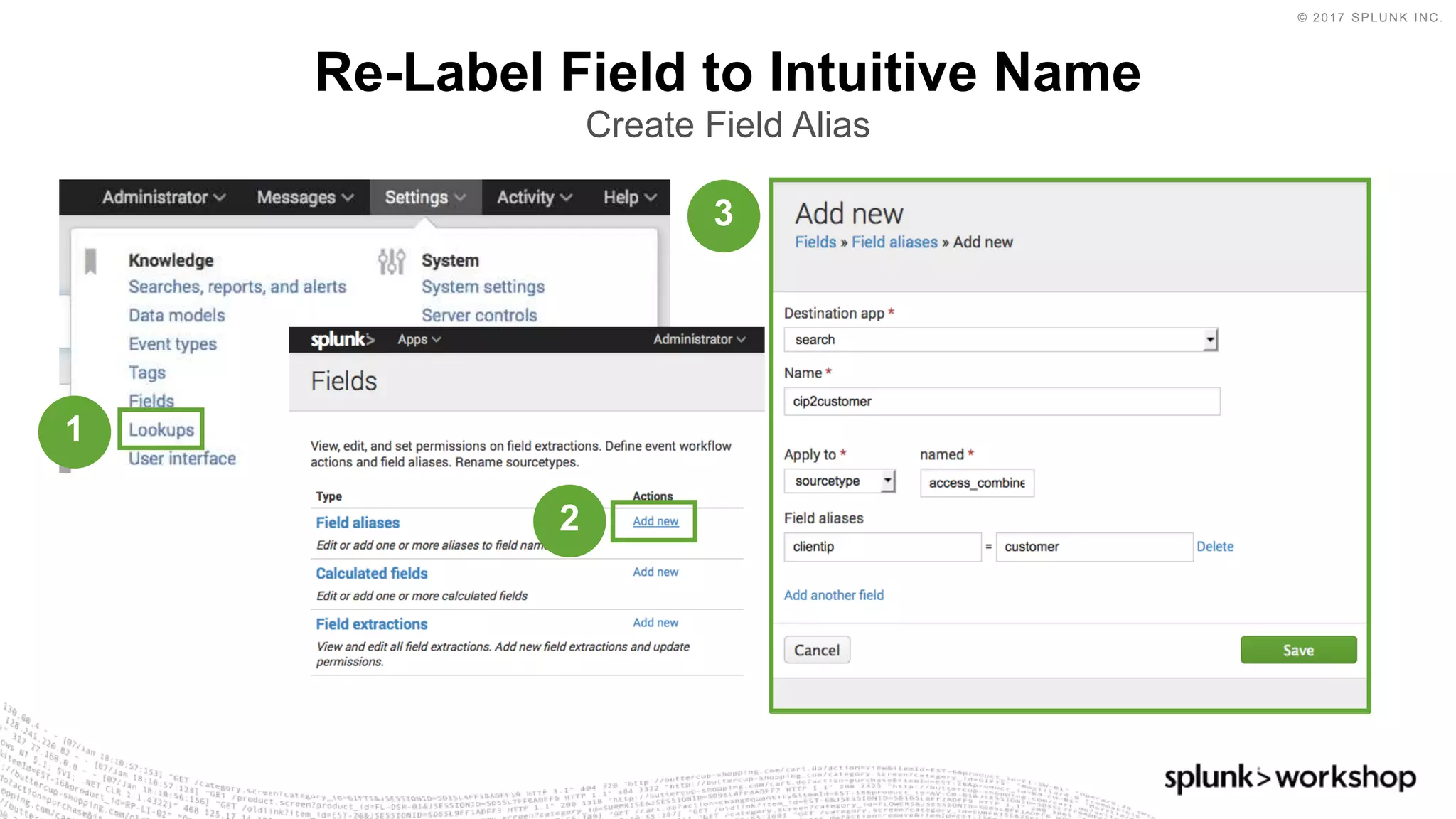Click Add new for Field extractions

[x=655, y=622]
